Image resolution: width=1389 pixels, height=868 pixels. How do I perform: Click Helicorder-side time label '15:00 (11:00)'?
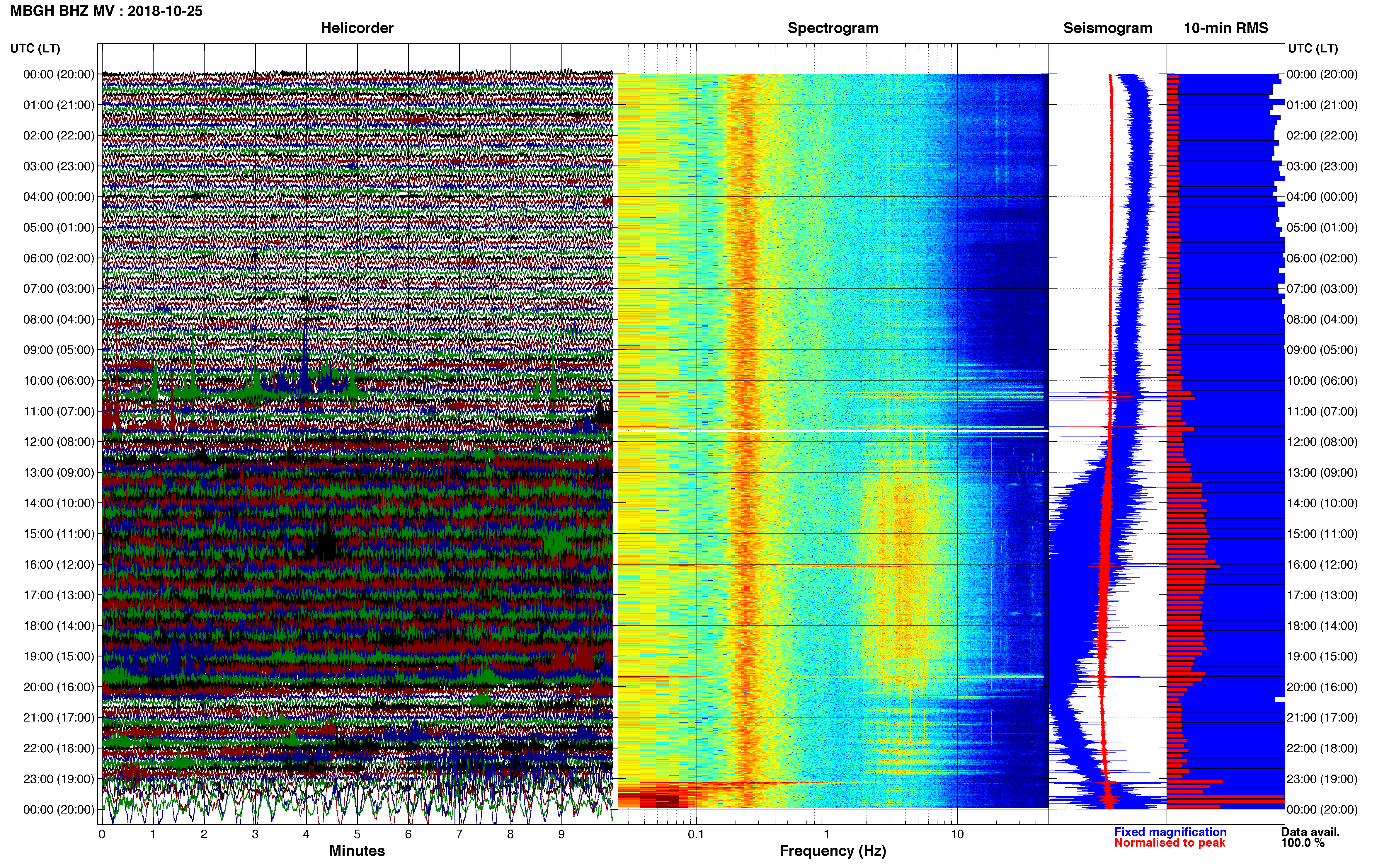pos(59,534)
